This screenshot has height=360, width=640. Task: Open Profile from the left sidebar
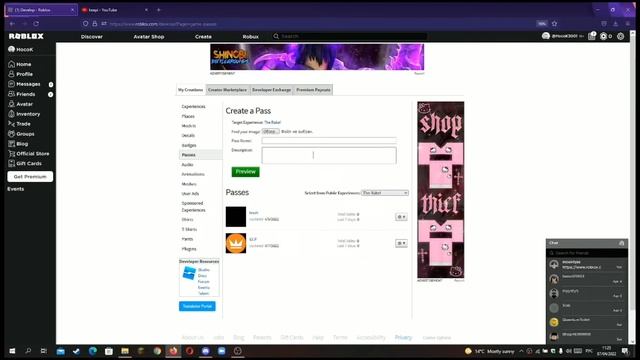pyautogui.click(x=20, y=74)
